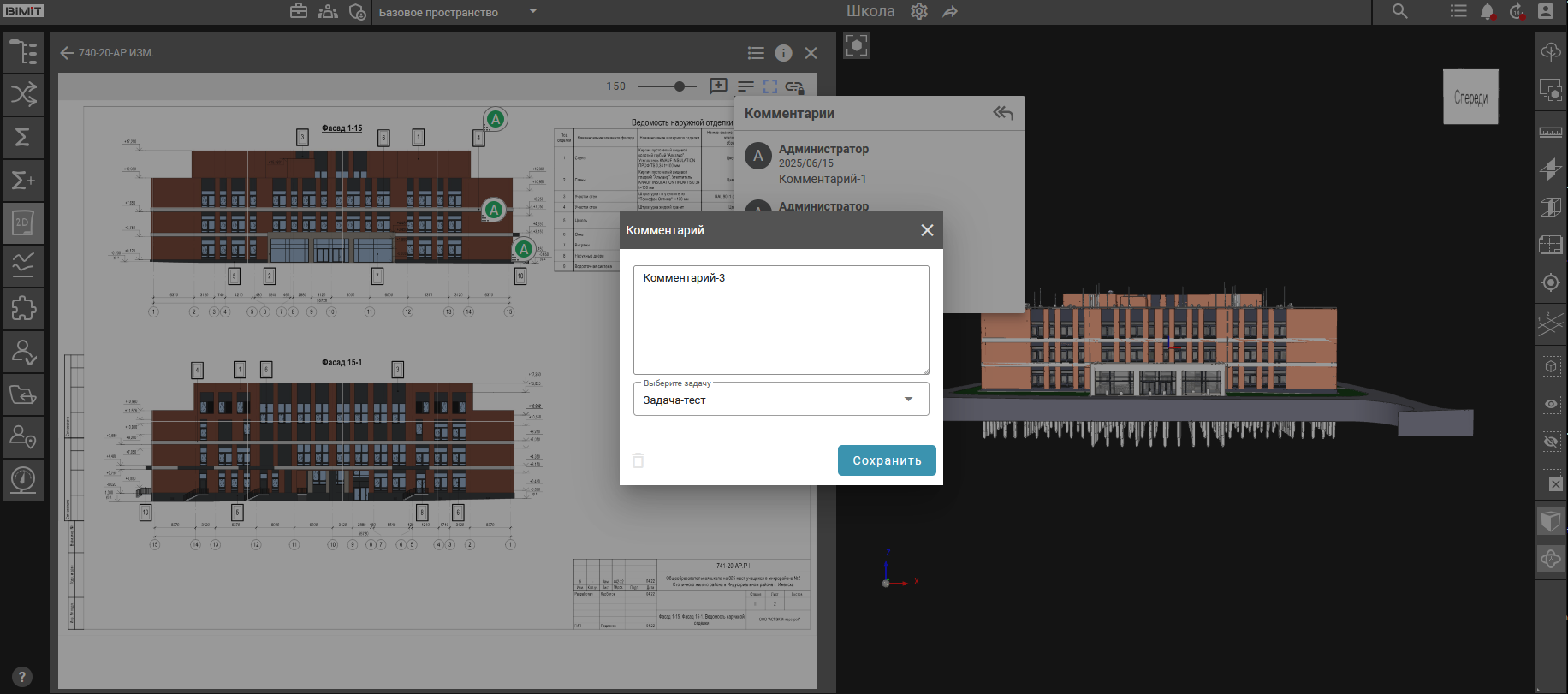This screenshot has width=1568, height=694.
Task: Click the Sigma summation tool icon
Action: (23, 137)
